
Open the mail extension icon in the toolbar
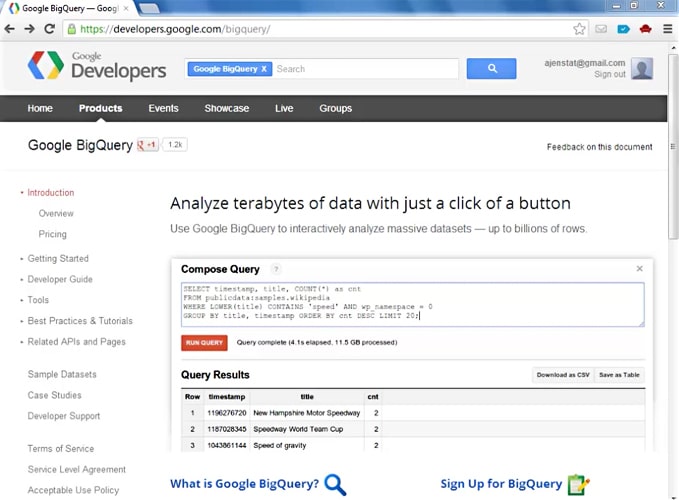click(x=601, y=29)
